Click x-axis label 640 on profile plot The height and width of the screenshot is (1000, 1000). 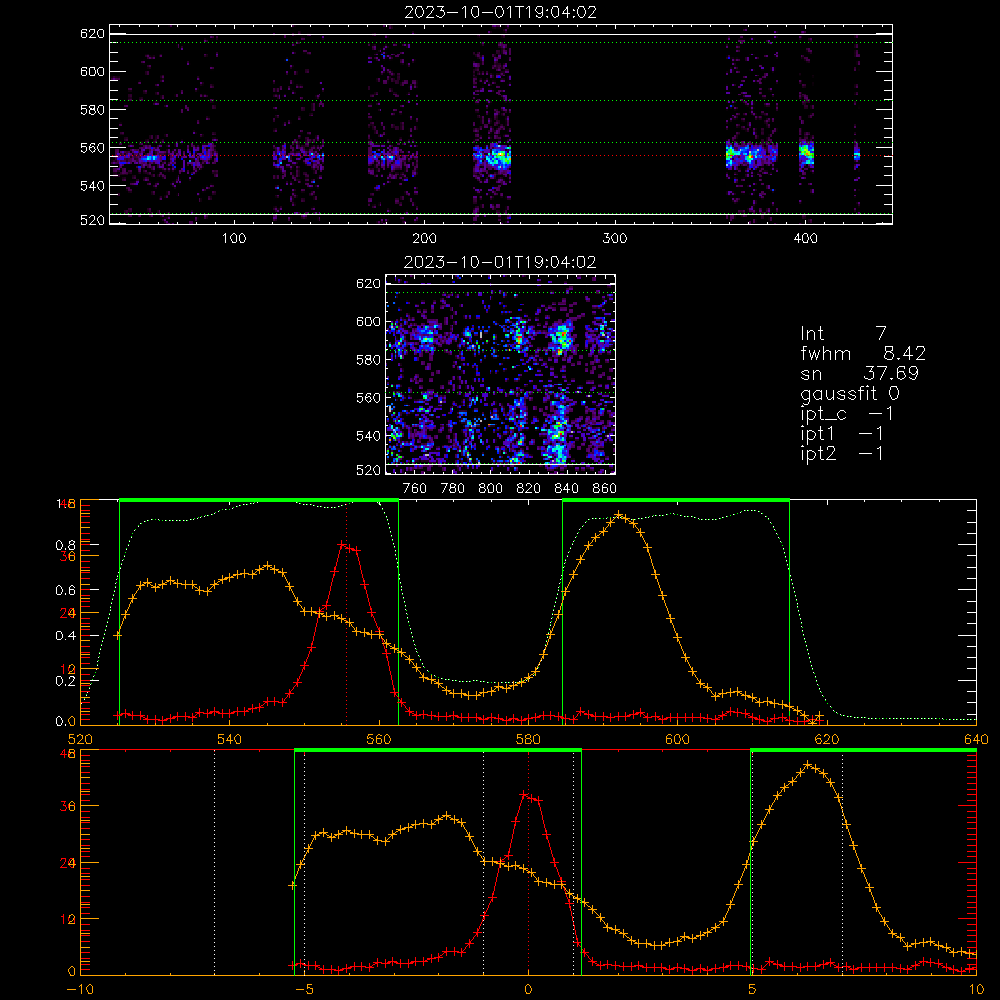pyautogui.click(x=976, y=739)
